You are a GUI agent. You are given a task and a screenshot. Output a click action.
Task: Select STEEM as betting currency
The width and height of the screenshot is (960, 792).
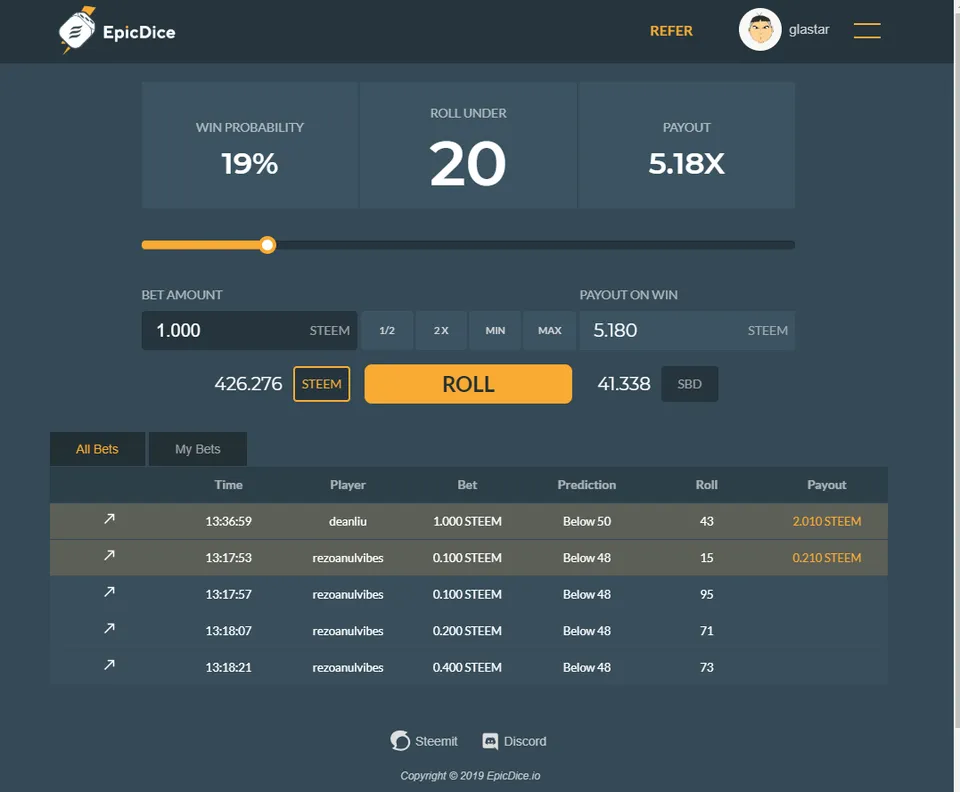(x=321, y=384)
